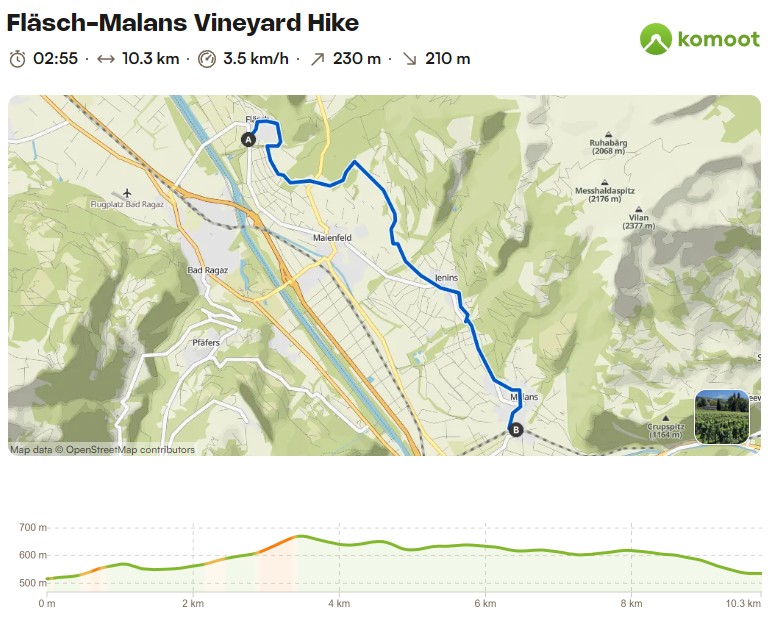Viewport: 769px width, 624px height.
Task: Click the distance double-arrow icon
Action: [106, 59]
